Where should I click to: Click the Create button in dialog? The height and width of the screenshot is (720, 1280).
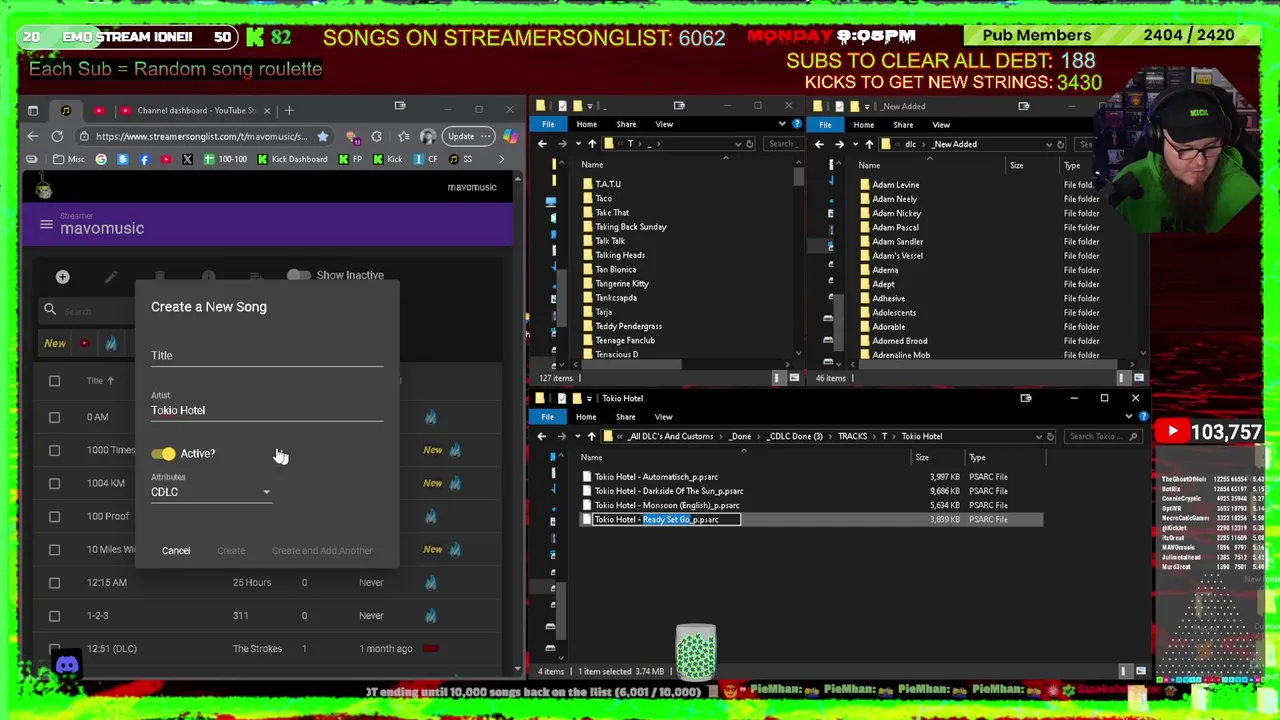click(x=231, y=550)
